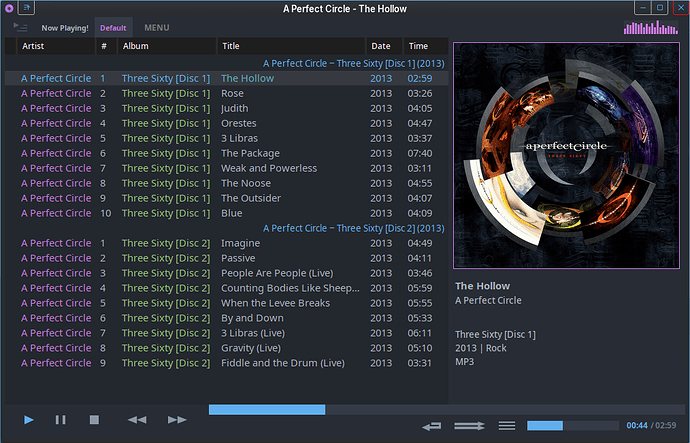The height and width of the screenshot is (443, 690).
Task: Toggle repeat mode with the return-arrow icon
Action: [x=432, y=426]
